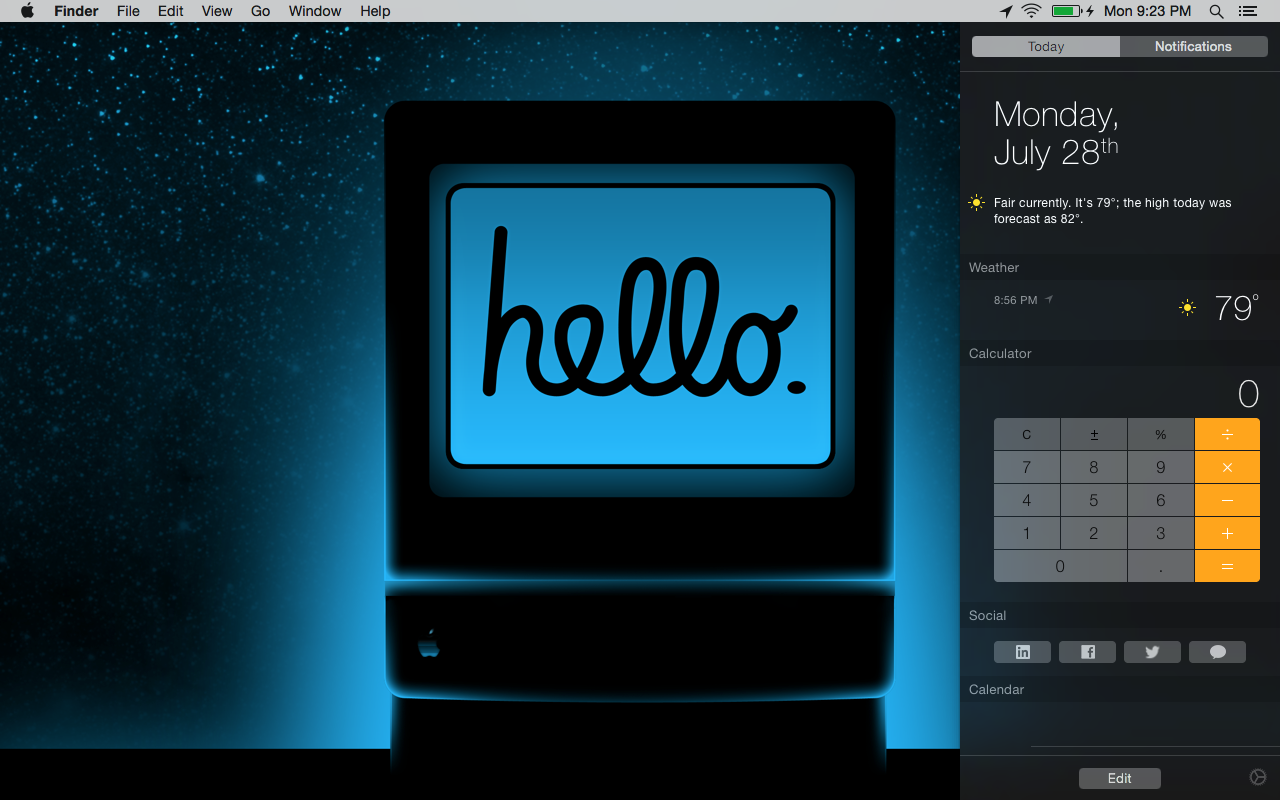Open the Wi-Fi status menu
The image size is (1280, 800).
(1031, 11)
